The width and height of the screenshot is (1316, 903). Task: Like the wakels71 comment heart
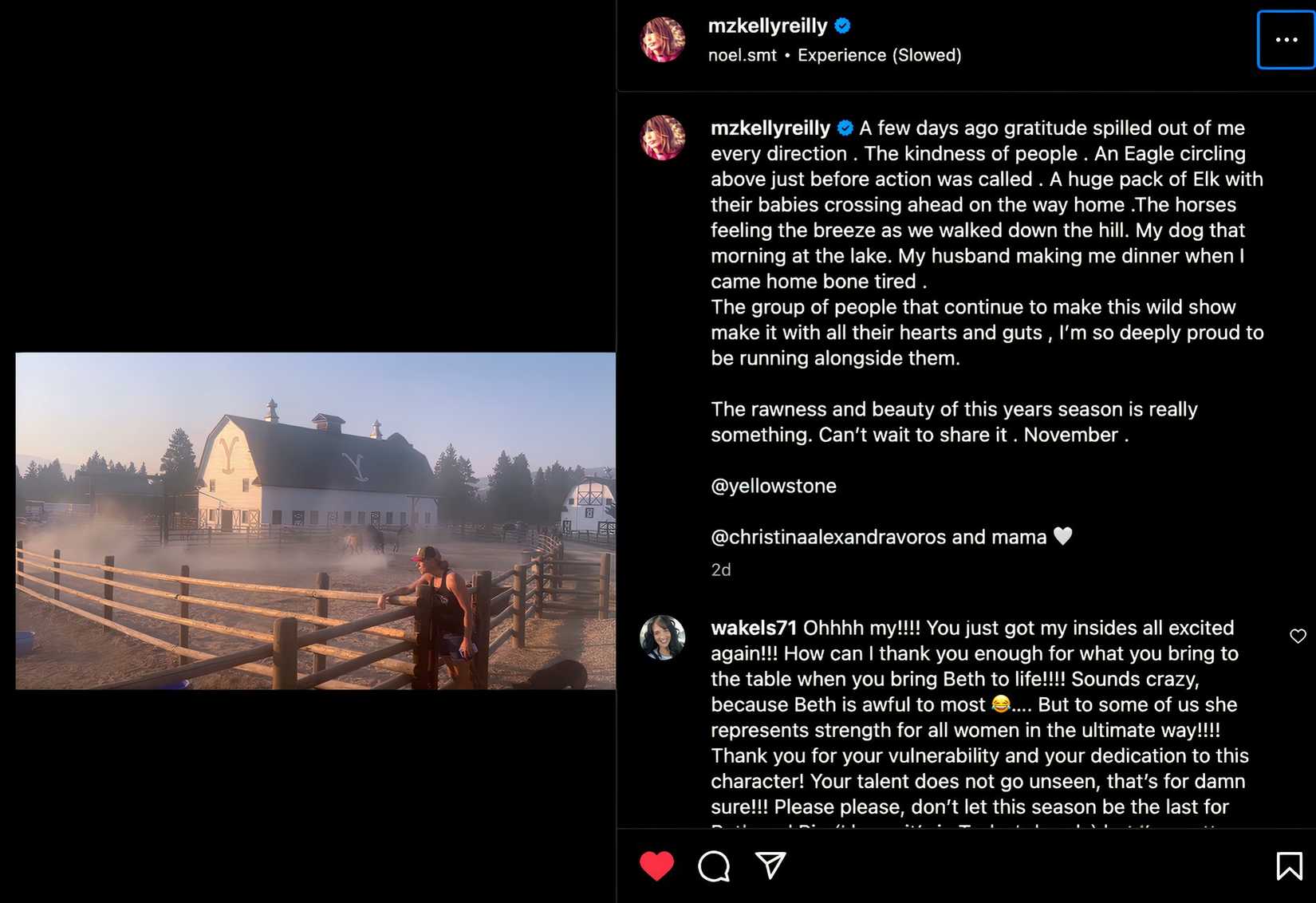[x=1298, y=636]
